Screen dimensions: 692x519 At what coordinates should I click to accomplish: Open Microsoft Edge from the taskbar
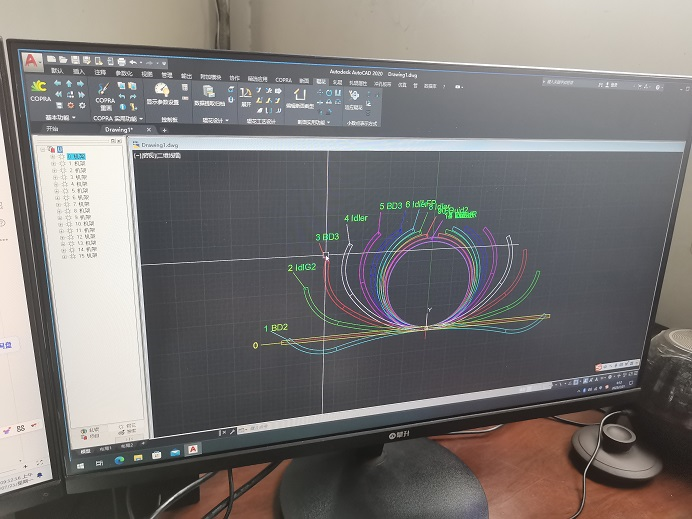tap(119, 460)
